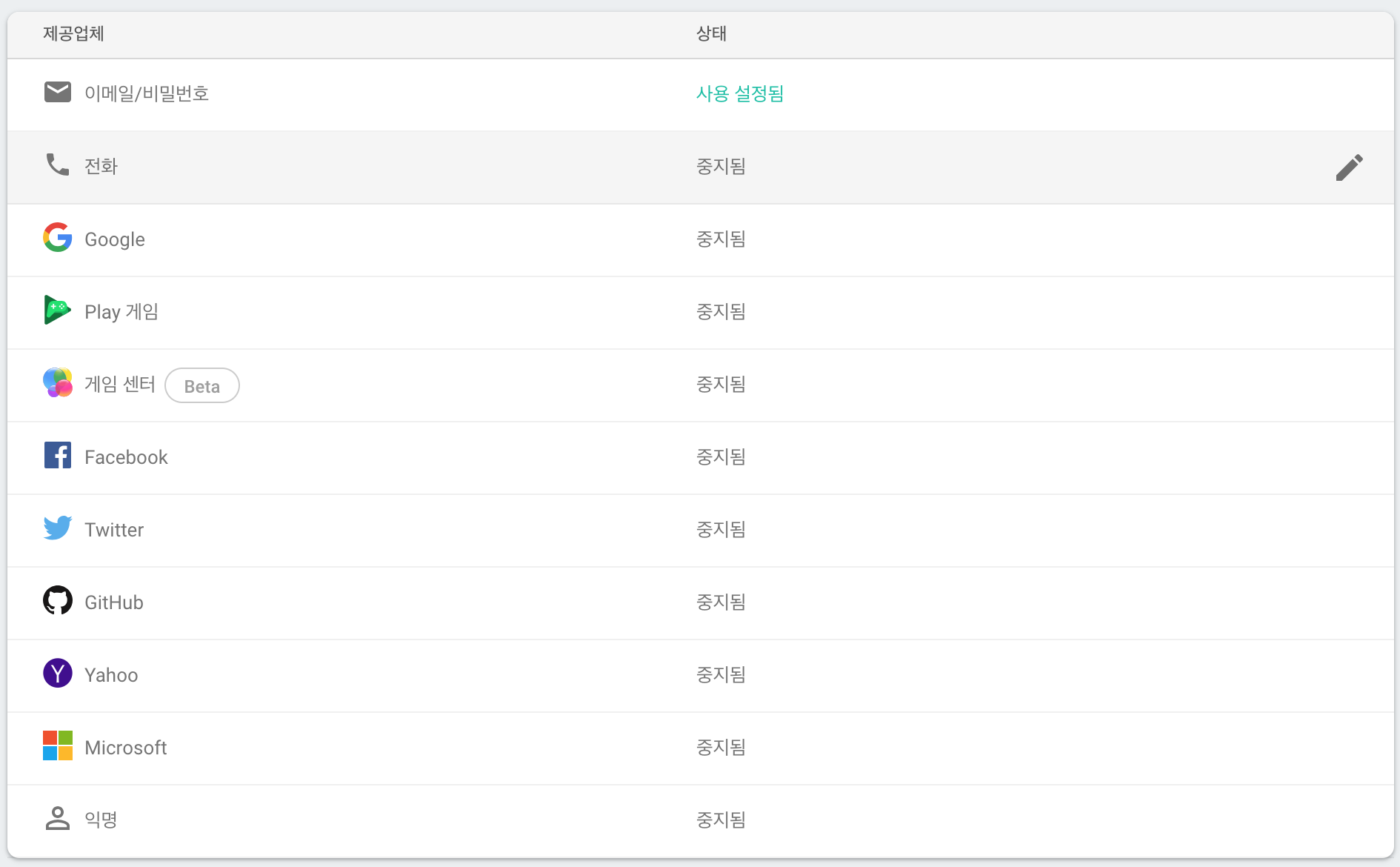Viewport: 1400px width, 867px height.
Task: Select the Play 게임 icon
Action: [57, 310]
